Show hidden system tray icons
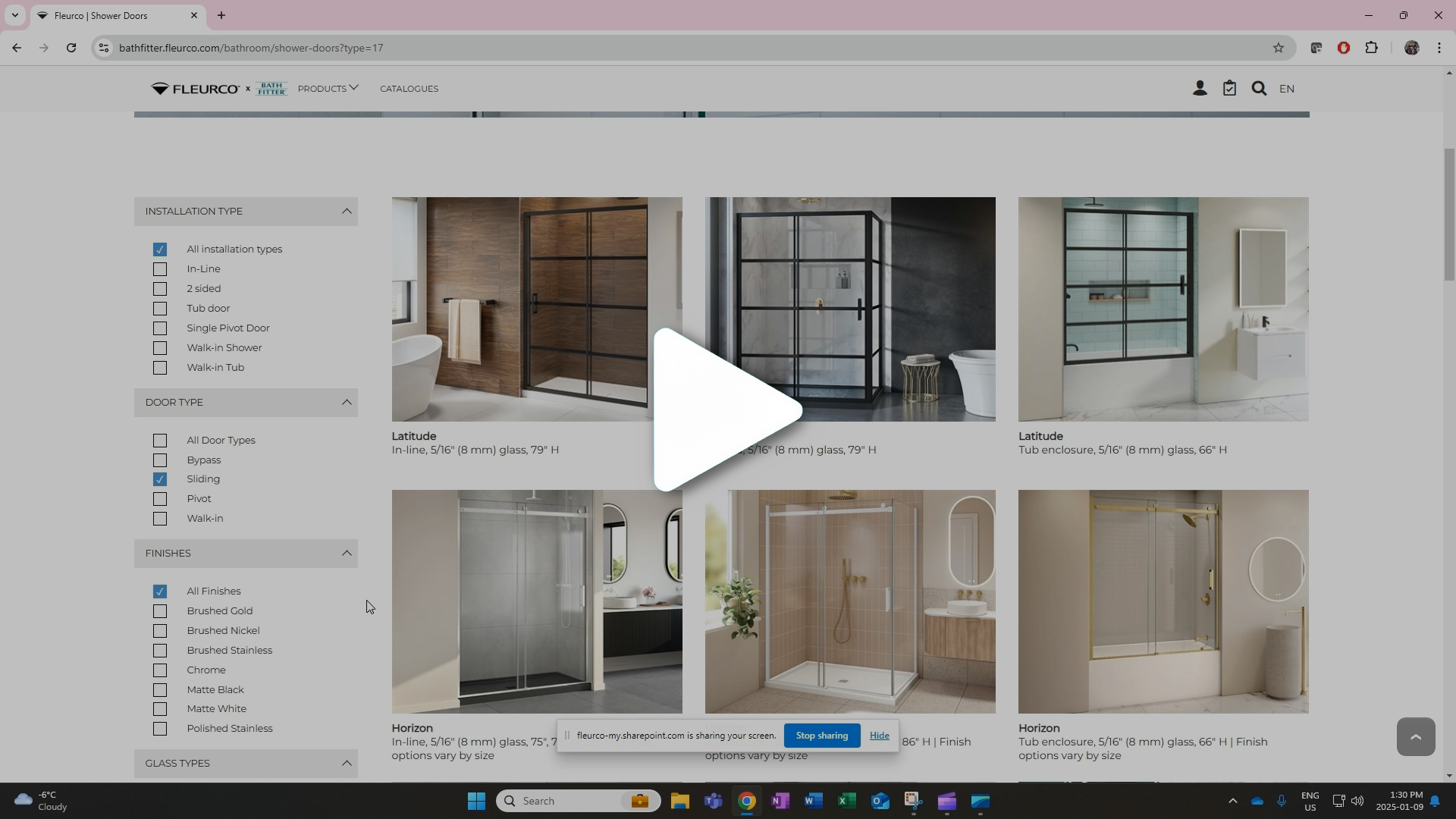Image resolution: width=1456 pixels, height=819 pixels. click(x=1232, y=801)
